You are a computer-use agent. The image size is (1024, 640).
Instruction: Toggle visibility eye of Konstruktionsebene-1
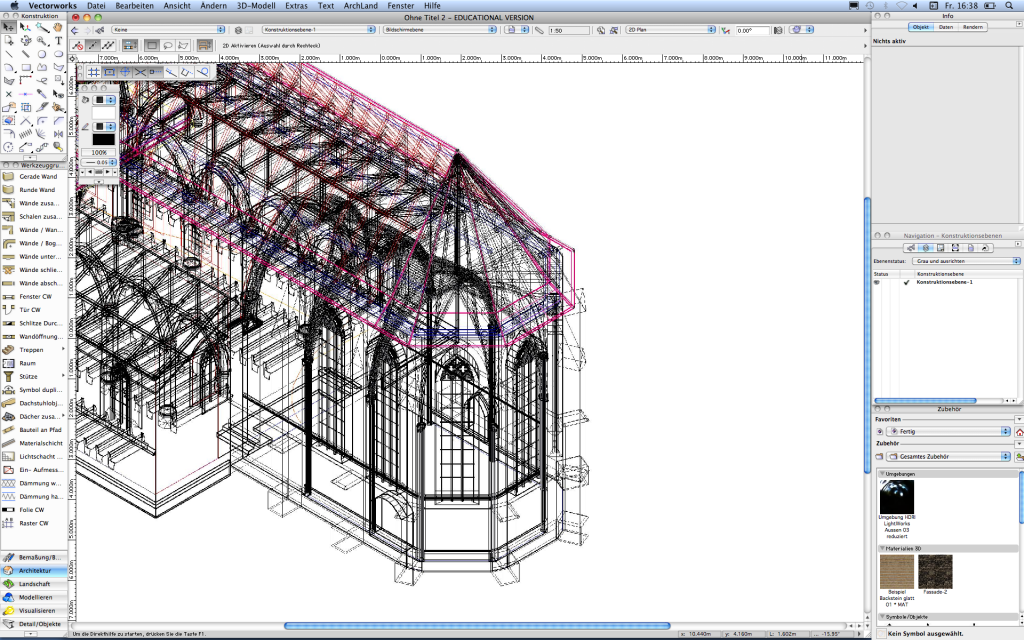coord(876,283)
